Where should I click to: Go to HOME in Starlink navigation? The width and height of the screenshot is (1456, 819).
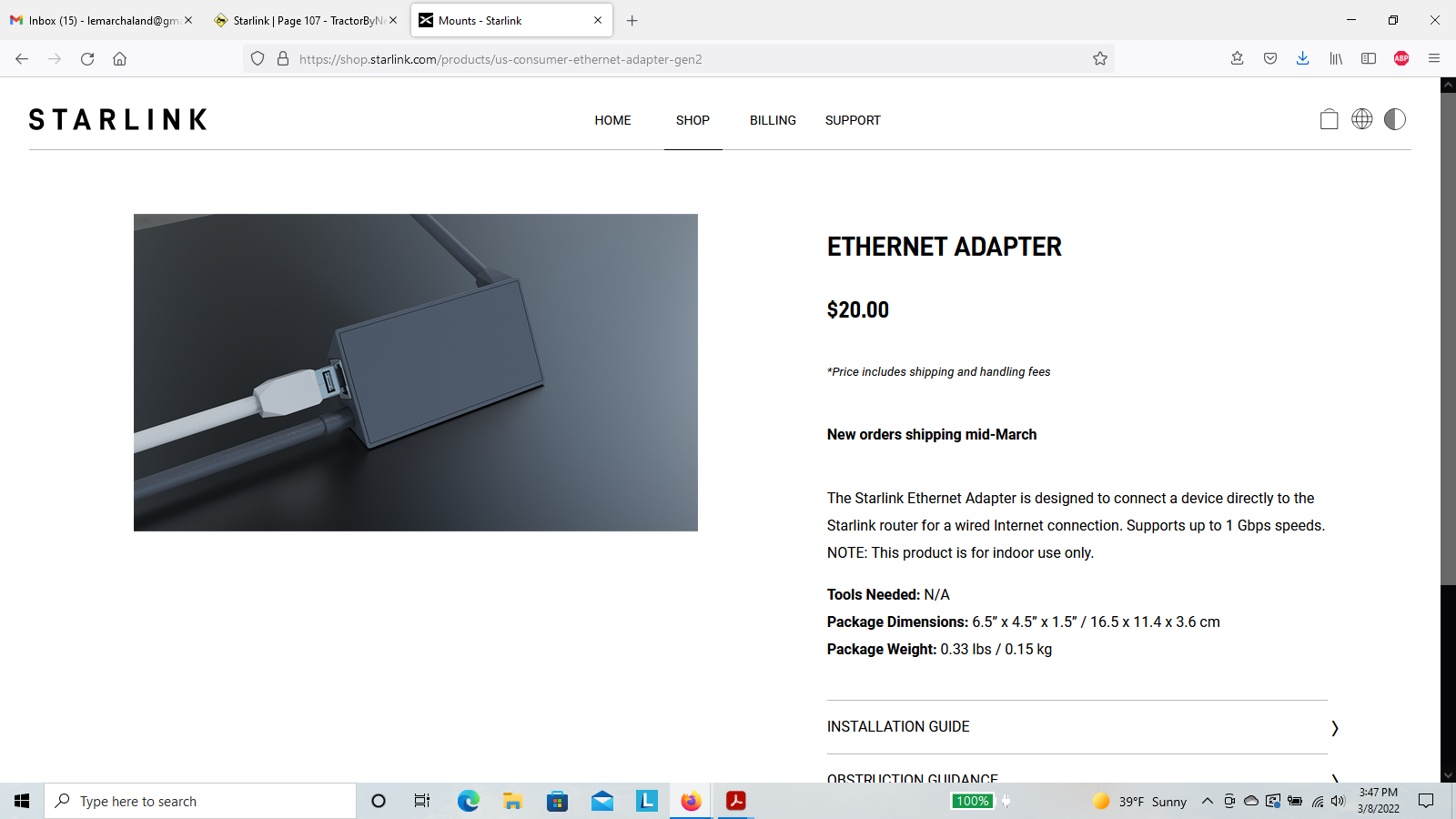pyautogui.click(x=612, y=120)
